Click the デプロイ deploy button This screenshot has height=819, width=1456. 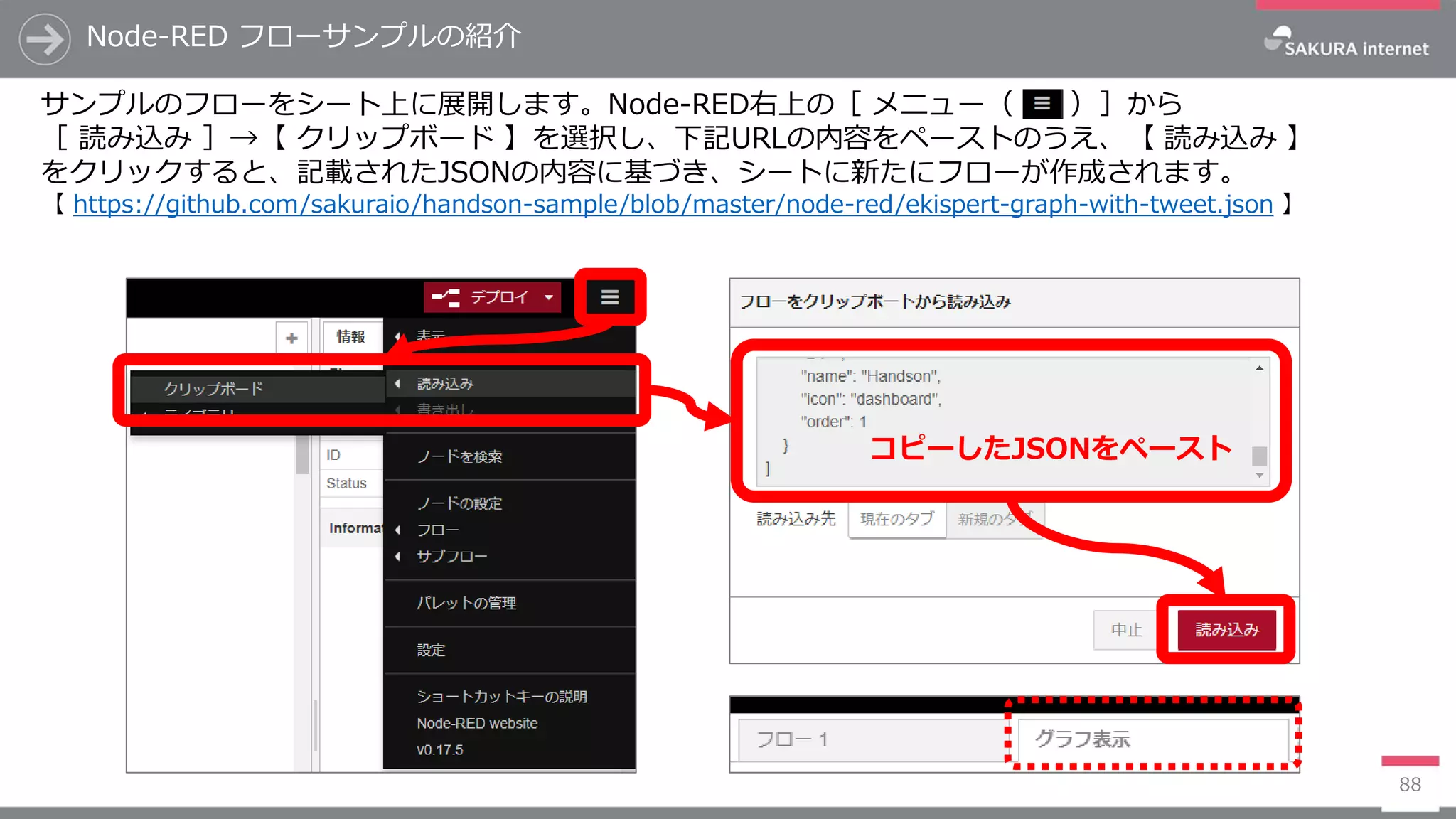click(x=492, y=297)
